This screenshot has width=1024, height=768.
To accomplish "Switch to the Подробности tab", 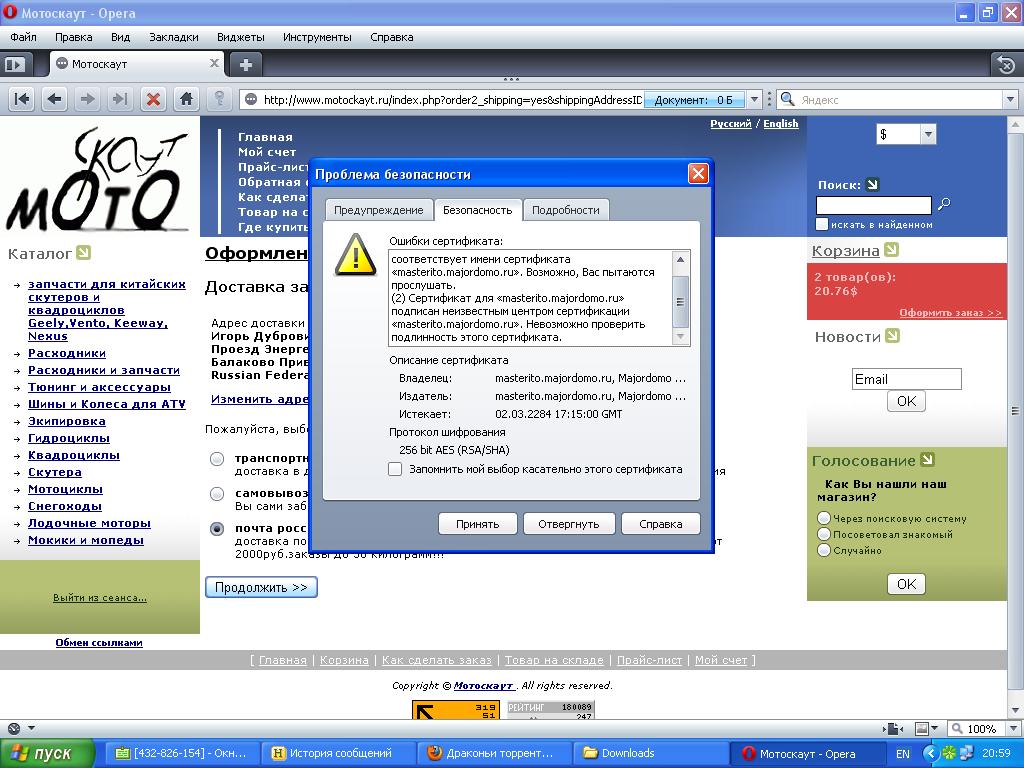I will pyautogui.click(x=565, y=210).
